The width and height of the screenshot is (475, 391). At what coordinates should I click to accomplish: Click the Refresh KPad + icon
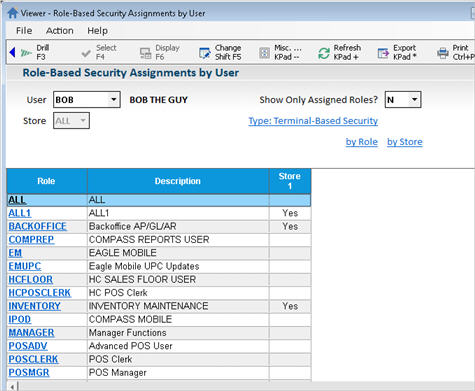click(x=324, y=53)
